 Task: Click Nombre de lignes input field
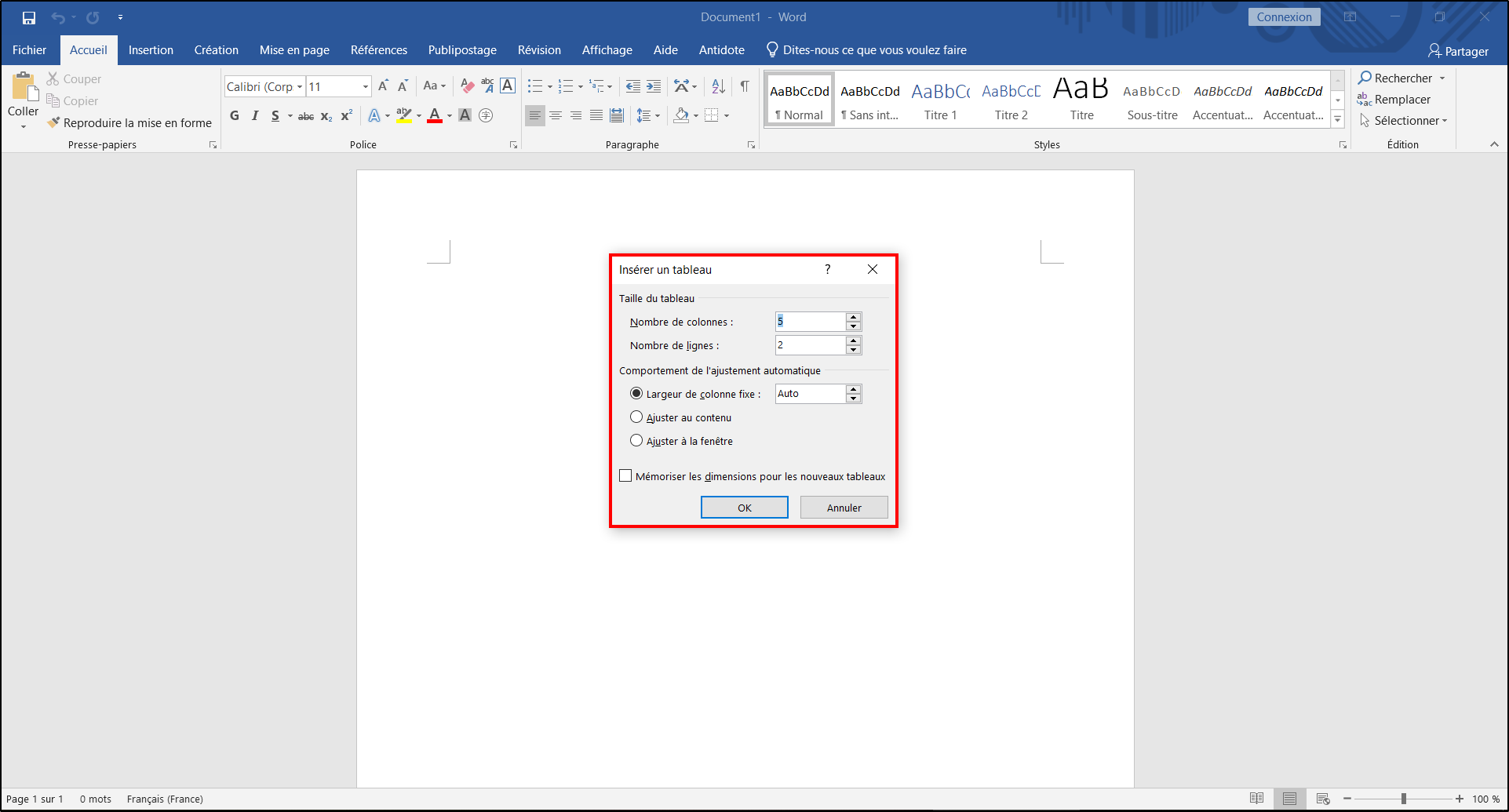pyautogui.click(x=811, y=345)
